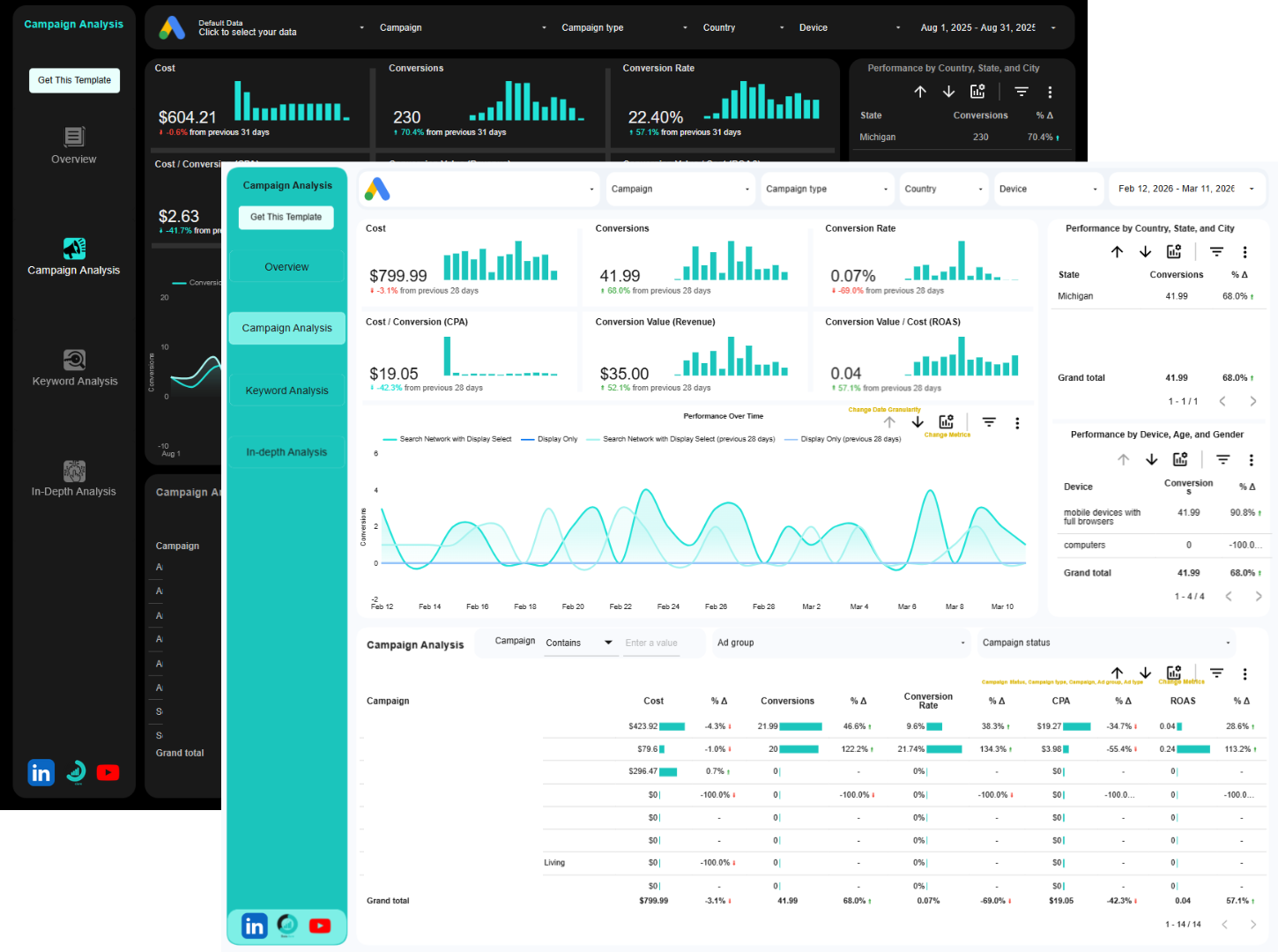Click the Google Ads logo in the header
1278x952 pixels.
tap(379, 188)
